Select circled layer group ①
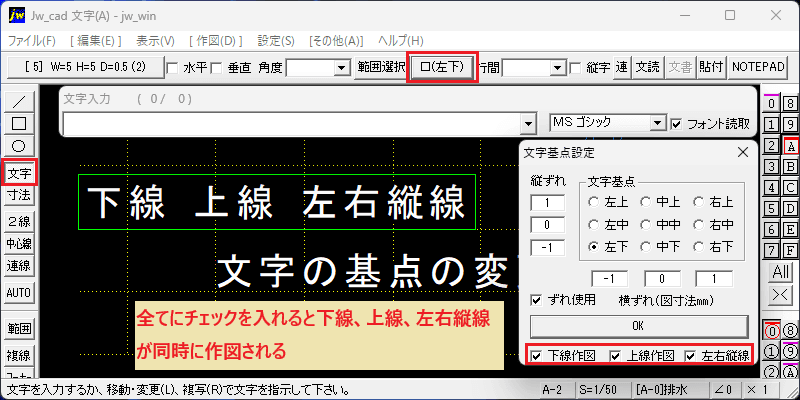Viewport: 800px width, 400px height. (x=772, y=352)
